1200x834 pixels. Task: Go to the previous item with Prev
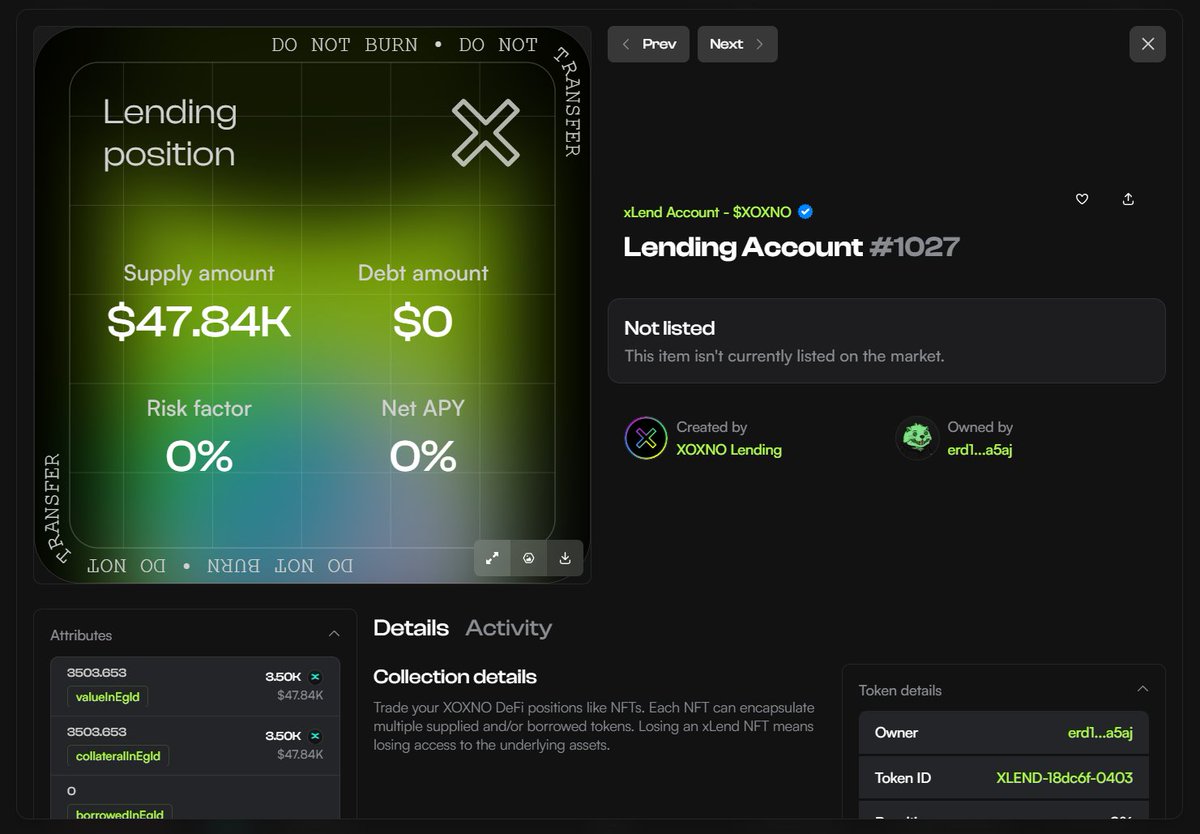[648, 44]
